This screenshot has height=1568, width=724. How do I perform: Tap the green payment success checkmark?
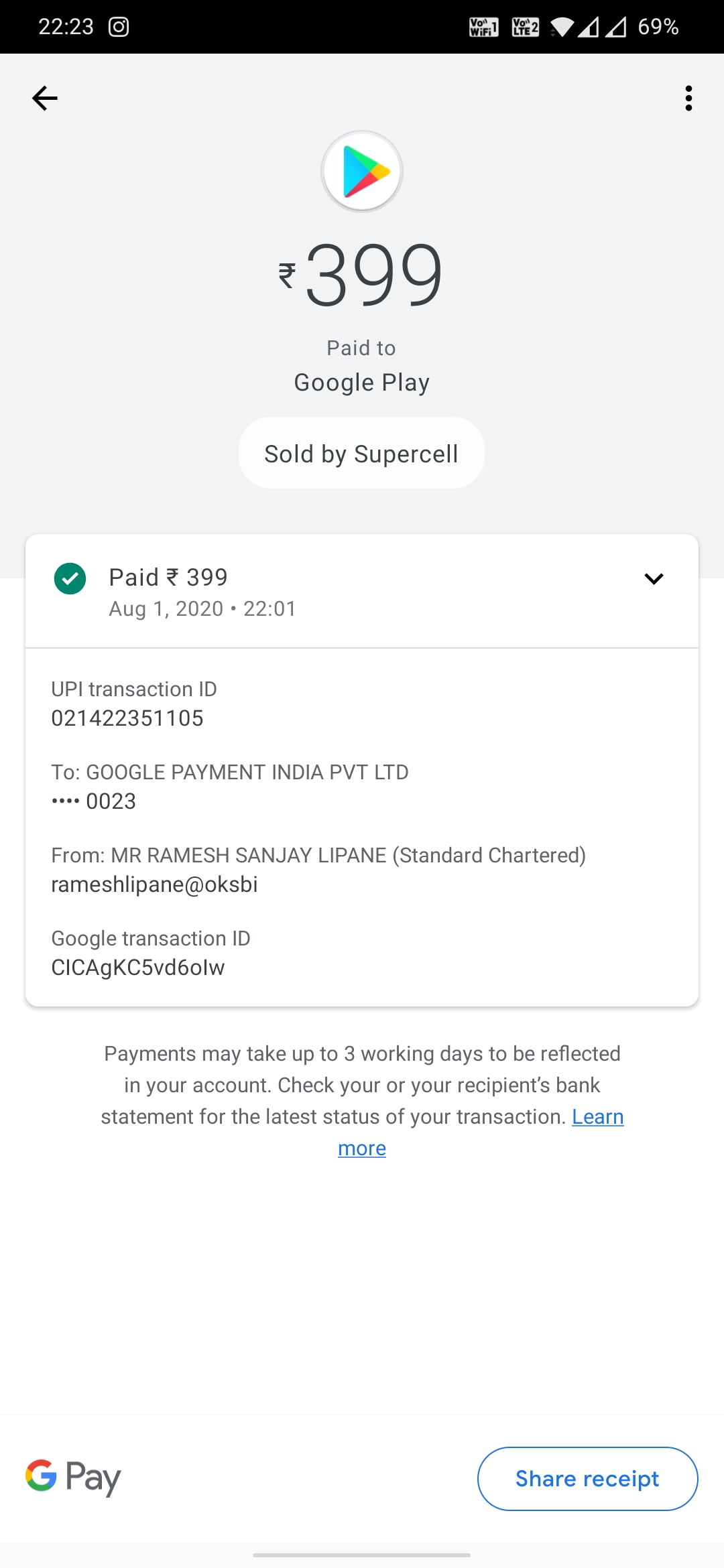70,579
